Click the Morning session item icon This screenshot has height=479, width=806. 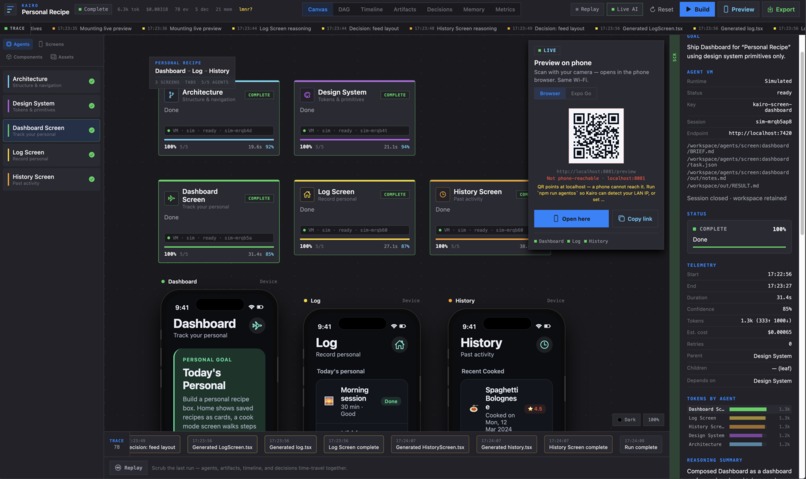329,401
